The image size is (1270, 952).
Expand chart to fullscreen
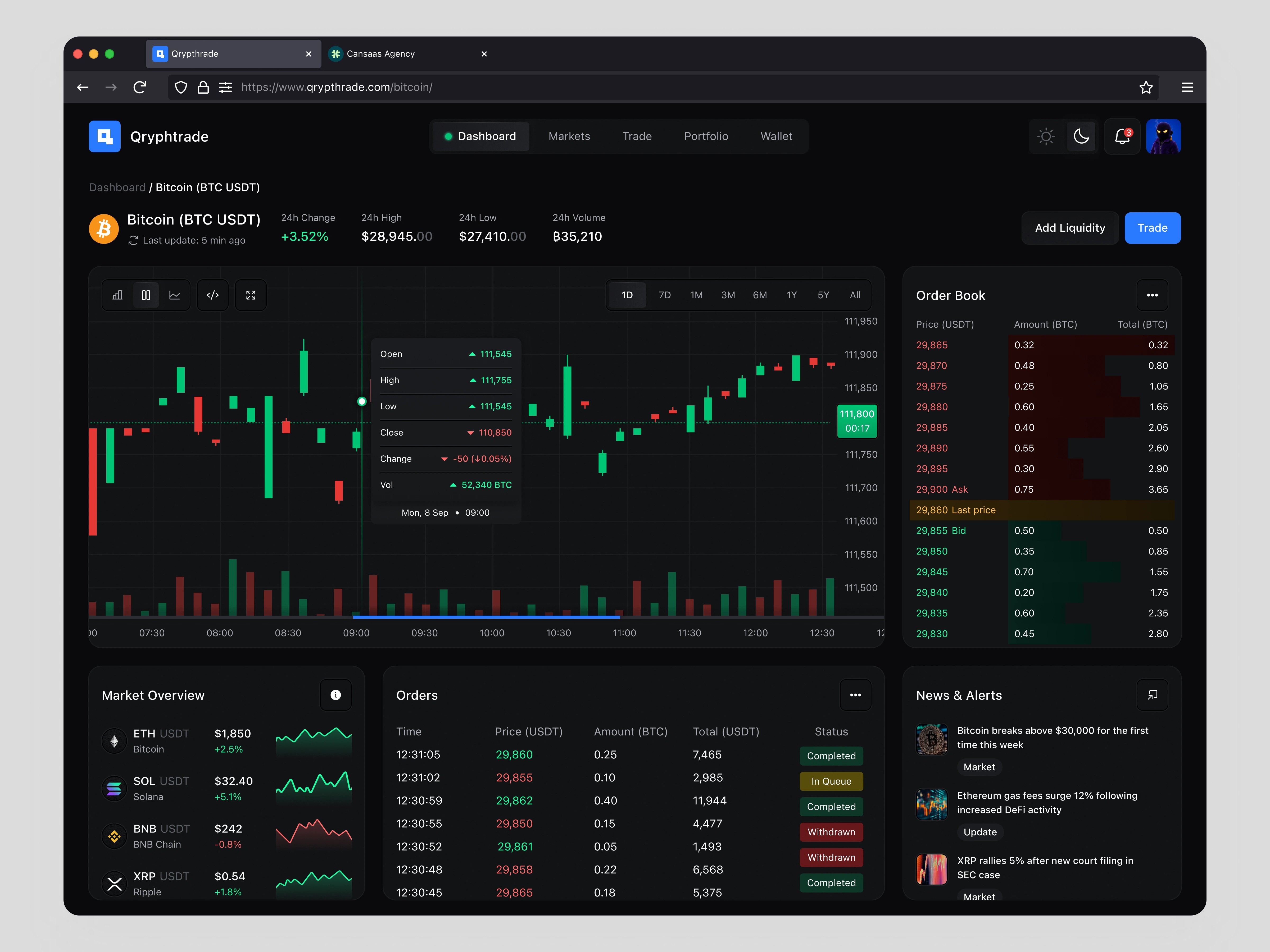point(251,295)
